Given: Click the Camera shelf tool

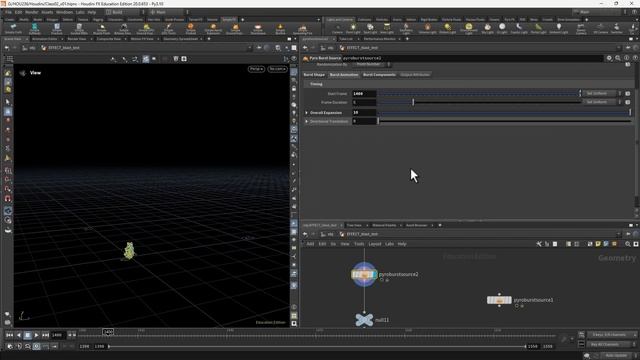Looking at the screenshot, I should [x=337, y=29].
